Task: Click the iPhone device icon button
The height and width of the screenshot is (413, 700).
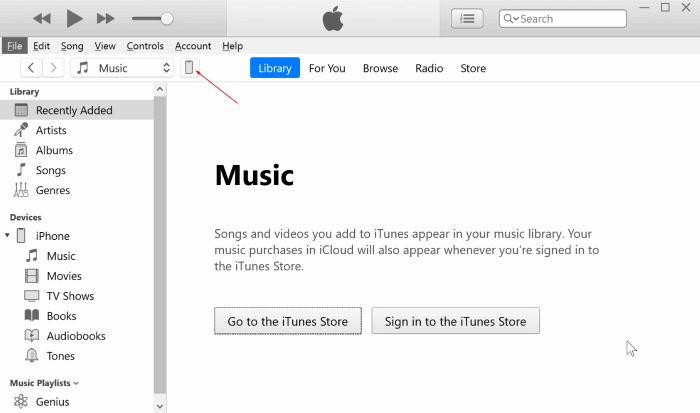Action: point(190,68)
